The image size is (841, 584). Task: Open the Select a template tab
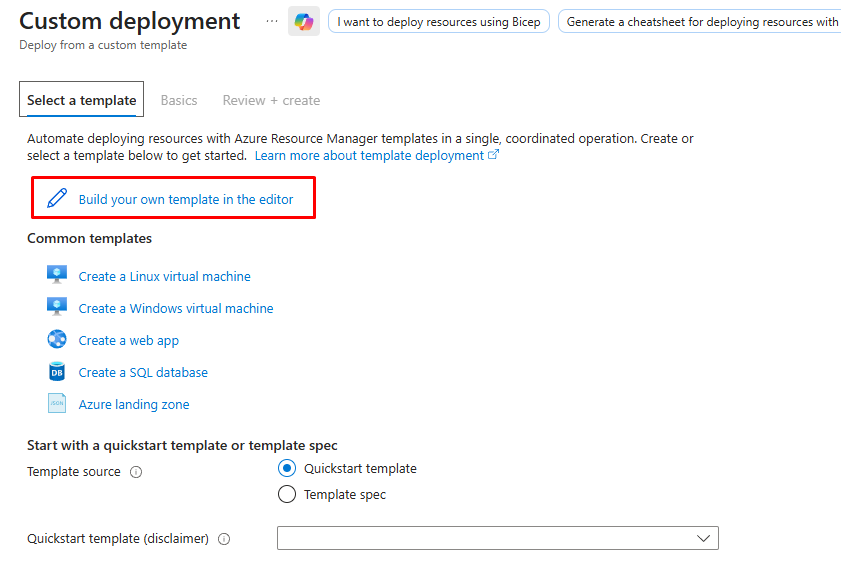pos(82,100)
